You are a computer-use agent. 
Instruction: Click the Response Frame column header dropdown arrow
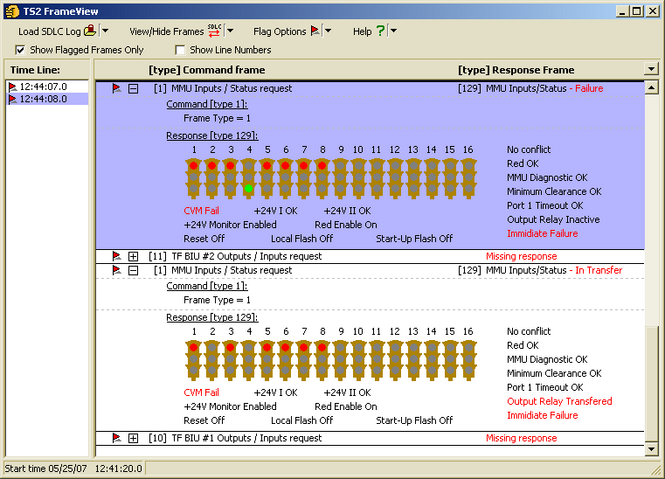point(652,70)
